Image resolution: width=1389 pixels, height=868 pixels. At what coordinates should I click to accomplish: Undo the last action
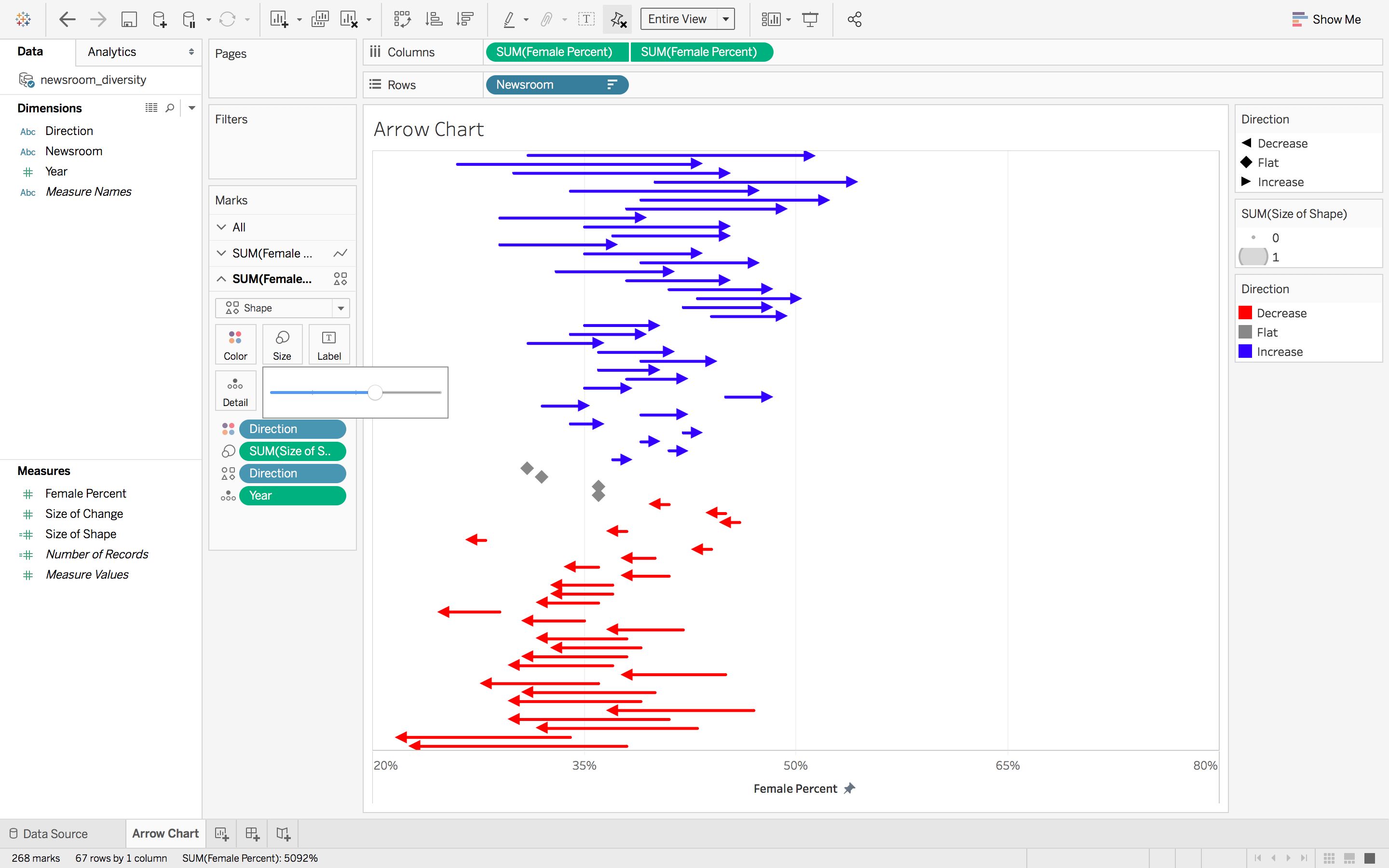click(67, 19)
